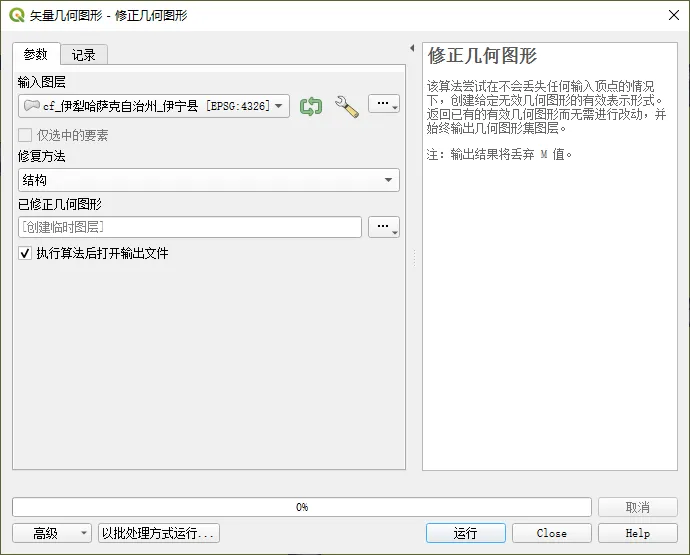Click the 以批处理方式运行... button
Image resolution: width=690 pixels, height=555 pixels.
(x=158, y=533)
